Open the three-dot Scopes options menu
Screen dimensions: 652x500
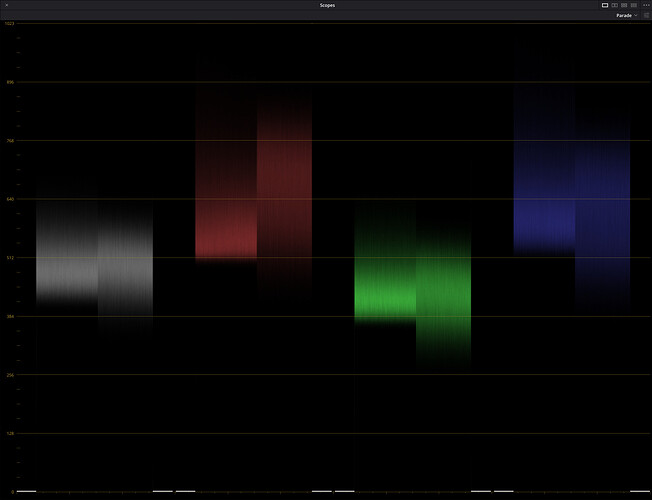tap(646, 5)
